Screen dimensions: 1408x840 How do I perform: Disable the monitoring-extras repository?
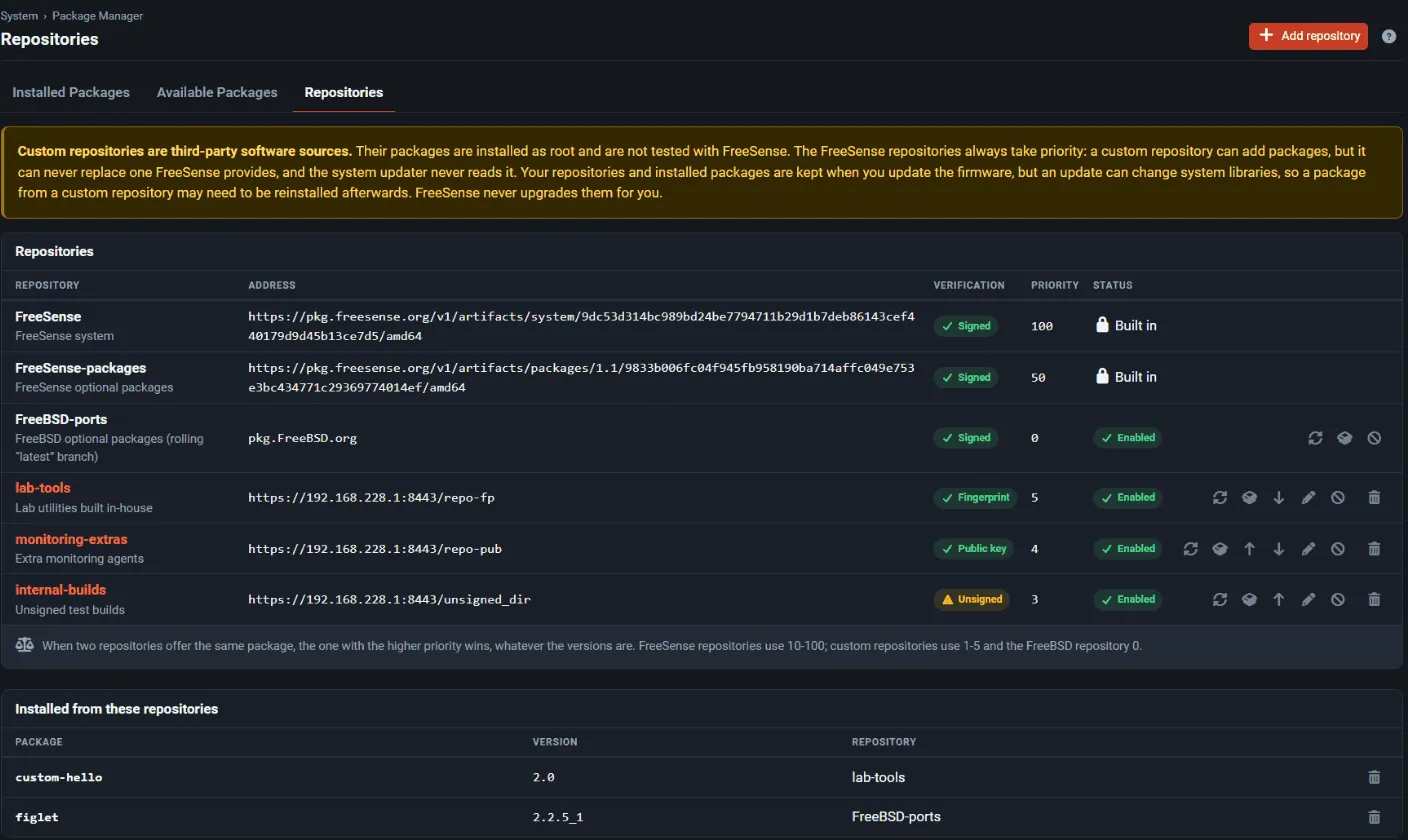click(1338, 548)
